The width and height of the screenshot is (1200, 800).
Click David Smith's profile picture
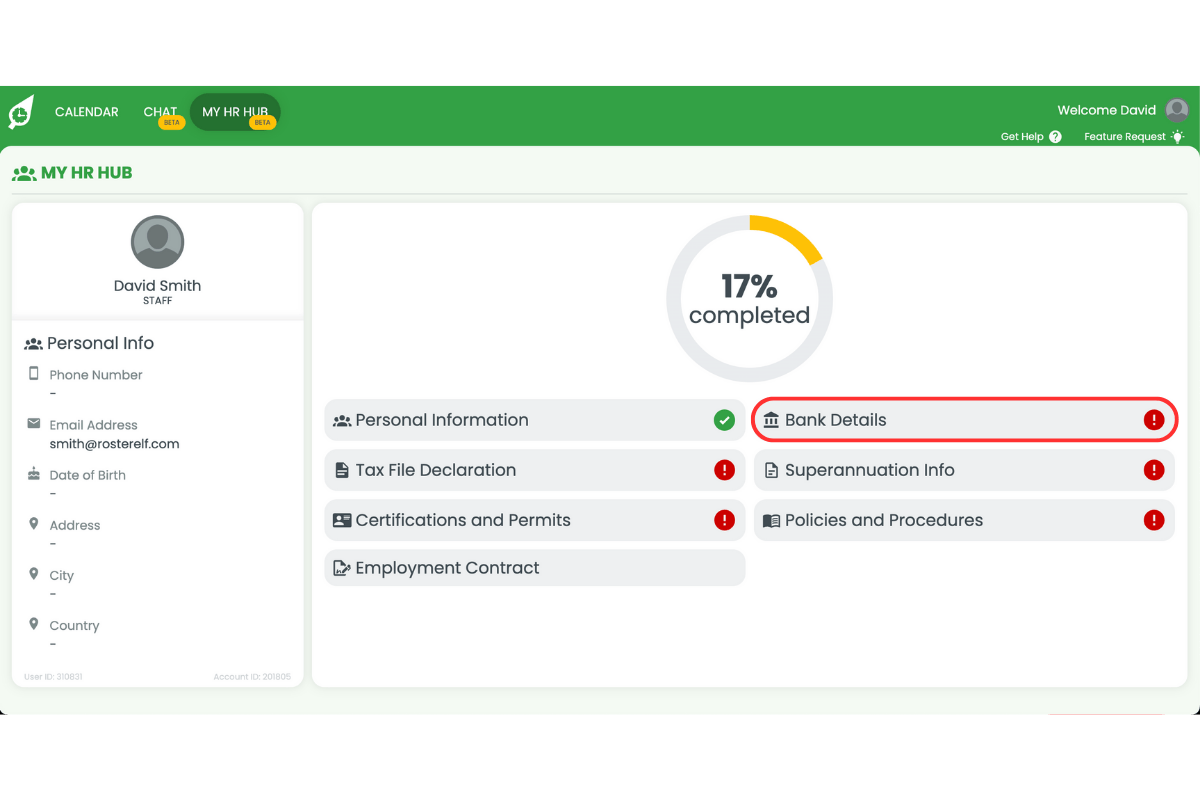tap(157, 242)
